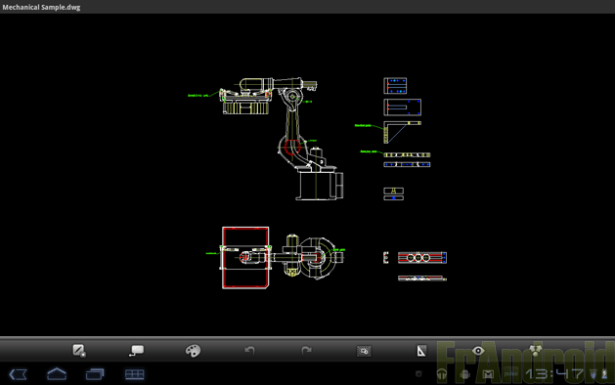Open the zoom window tool
The height and width of the screenshot is (385, 615).
tap(364, 351)
